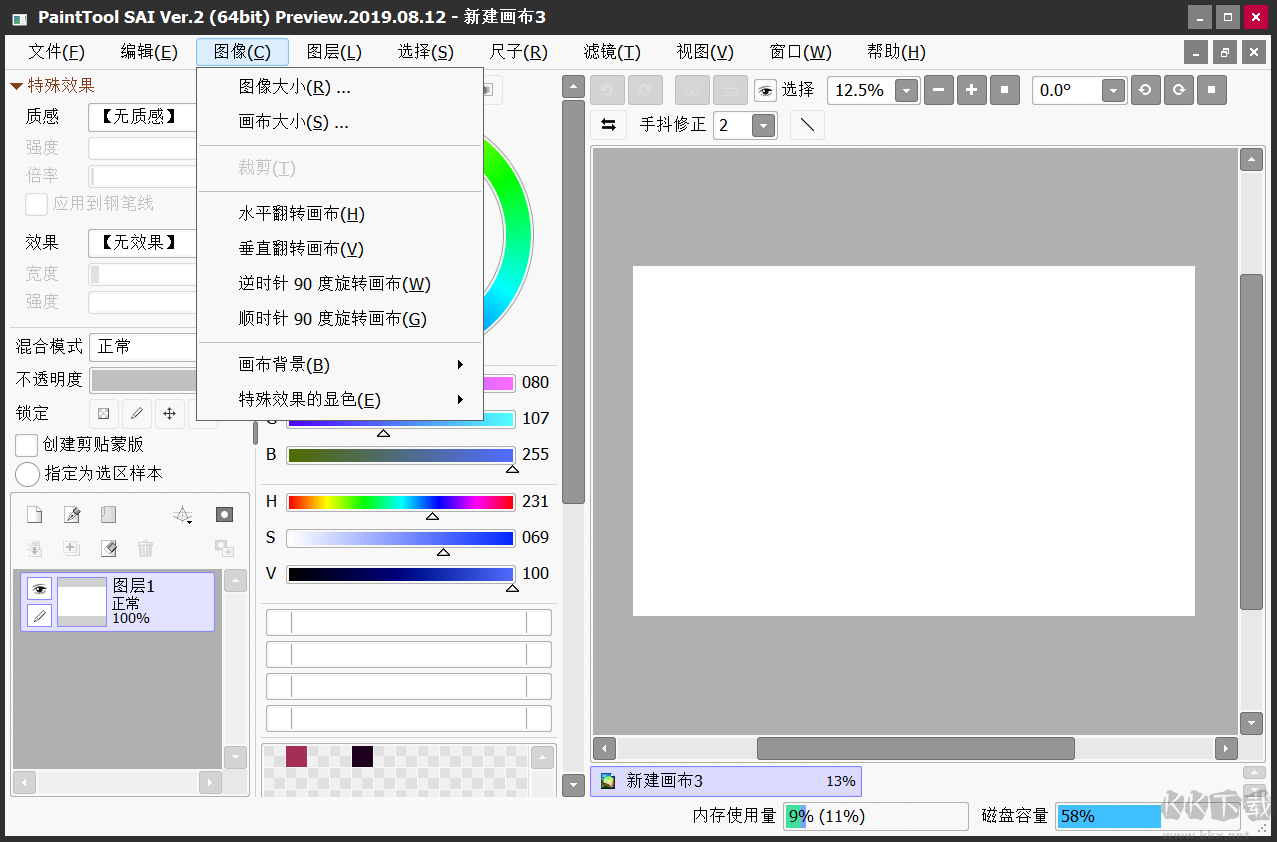Clear the layer using the eraser icon

(x=108, y=548)
